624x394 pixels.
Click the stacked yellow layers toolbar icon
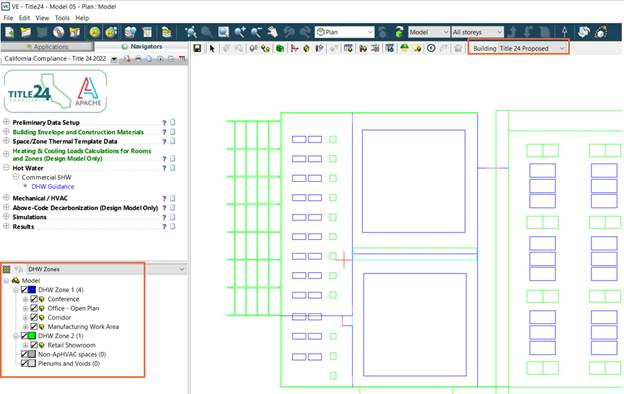pyautogui.click(x=166, y=32)
